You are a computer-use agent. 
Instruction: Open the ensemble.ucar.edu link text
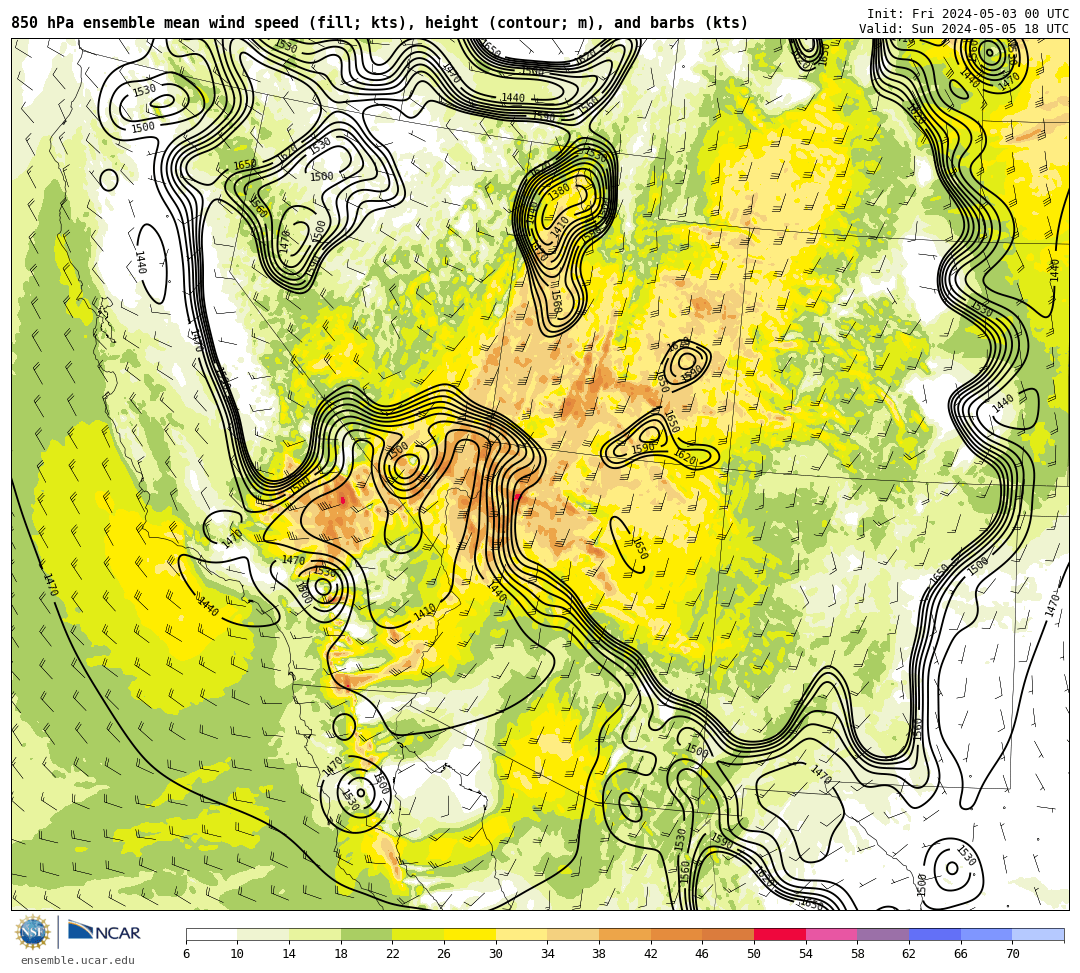[77, 960]
